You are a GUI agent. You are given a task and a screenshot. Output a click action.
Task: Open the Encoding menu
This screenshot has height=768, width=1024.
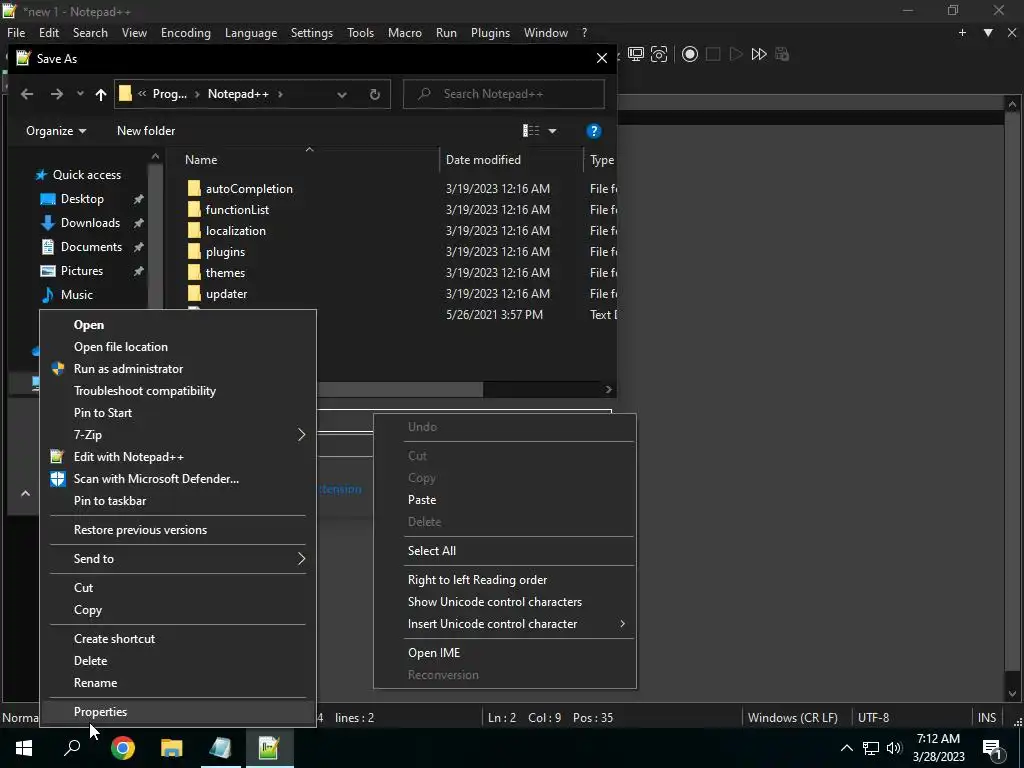tap(186, 33)
